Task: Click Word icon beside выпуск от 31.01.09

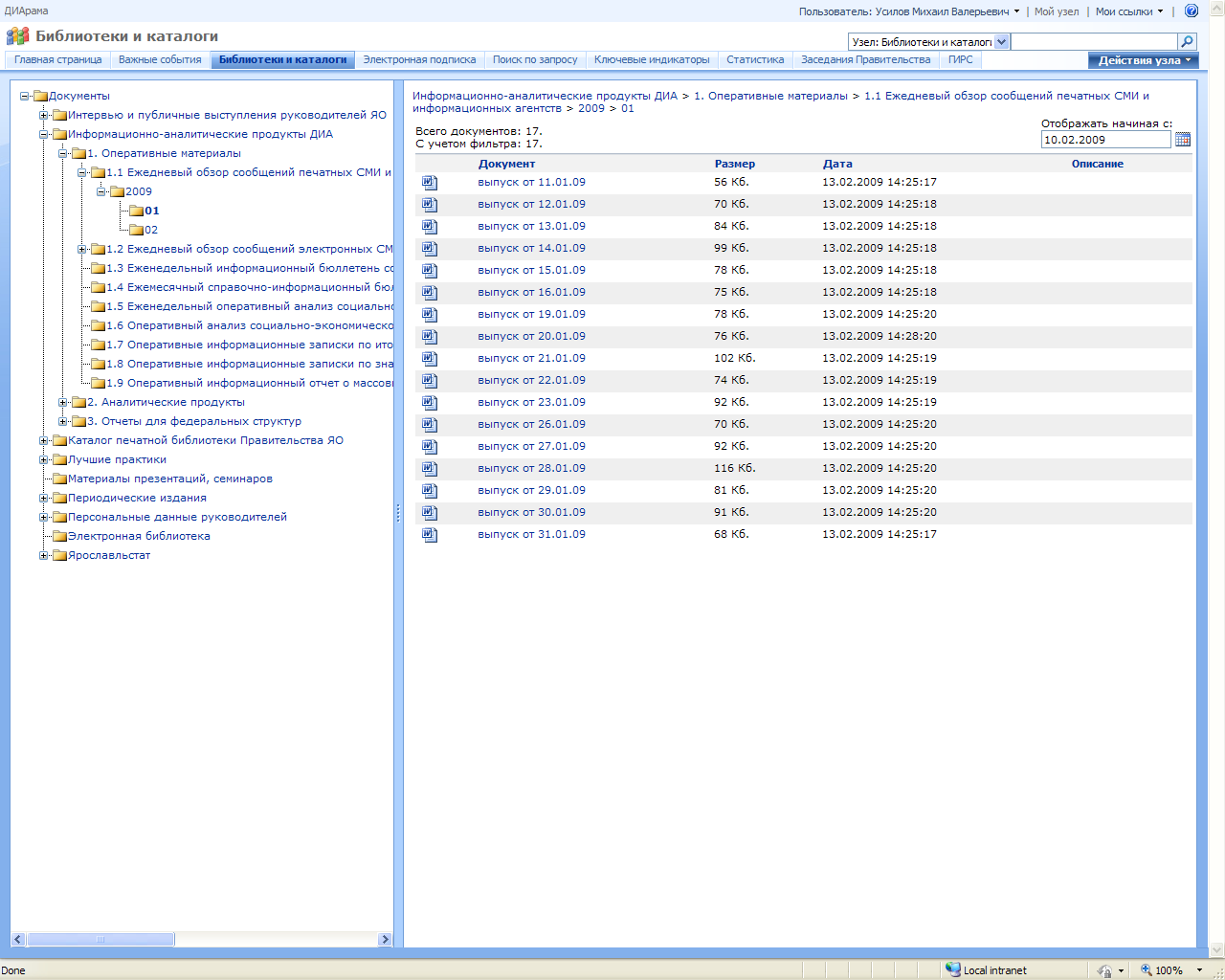Action: tap(430, 535)
